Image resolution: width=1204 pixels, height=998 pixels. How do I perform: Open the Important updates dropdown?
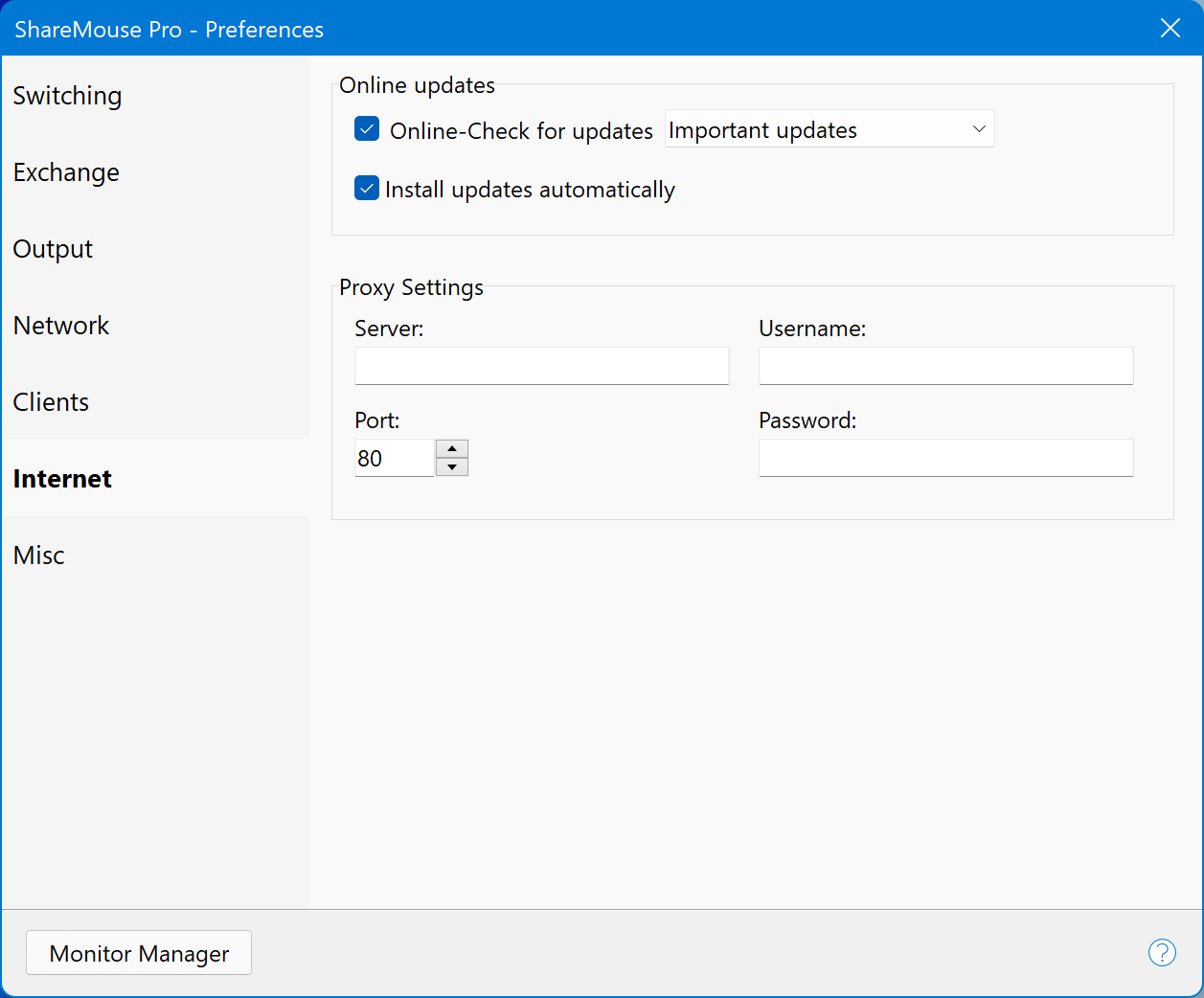tap(829, 129)
